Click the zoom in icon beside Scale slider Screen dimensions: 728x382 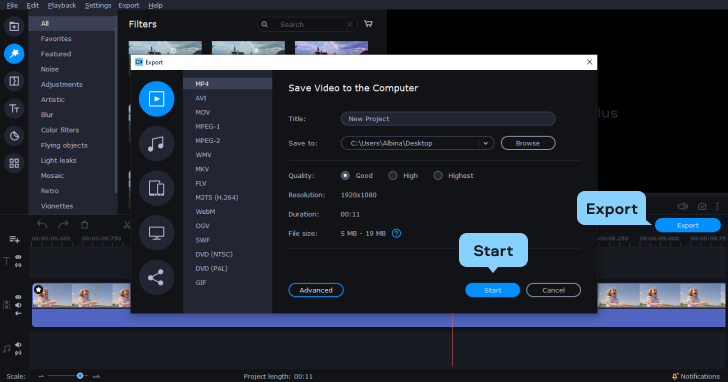(x=96, y=376)
